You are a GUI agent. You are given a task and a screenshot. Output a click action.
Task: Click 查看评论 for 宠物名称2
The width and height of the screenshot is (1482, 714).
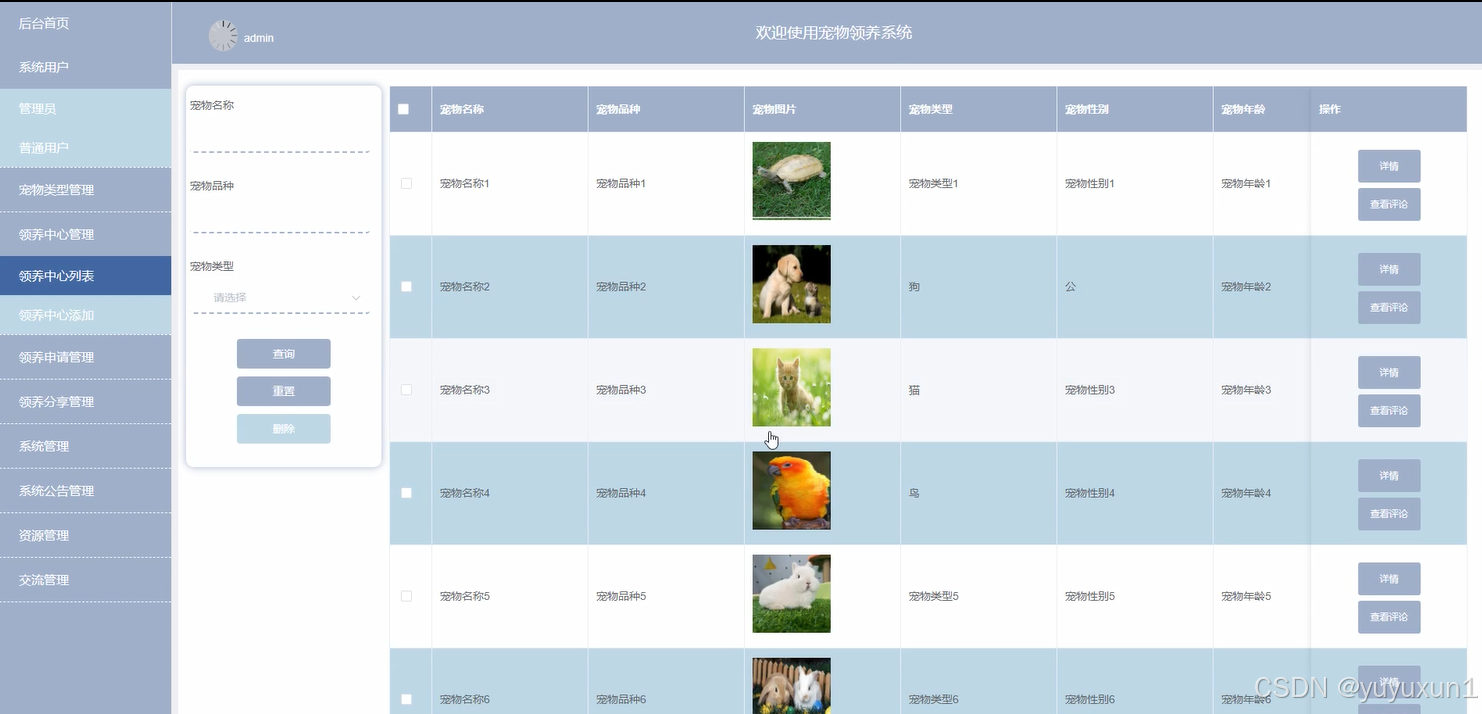1389,307
